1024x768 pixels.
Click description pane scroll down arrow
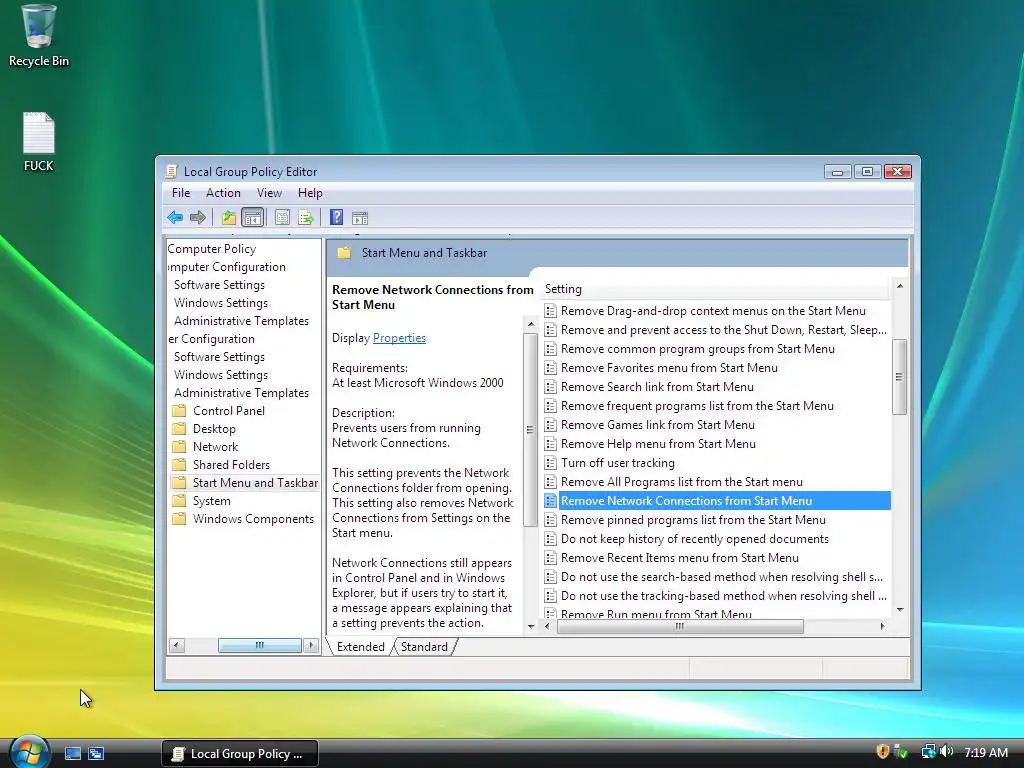[x=530, y=626]
